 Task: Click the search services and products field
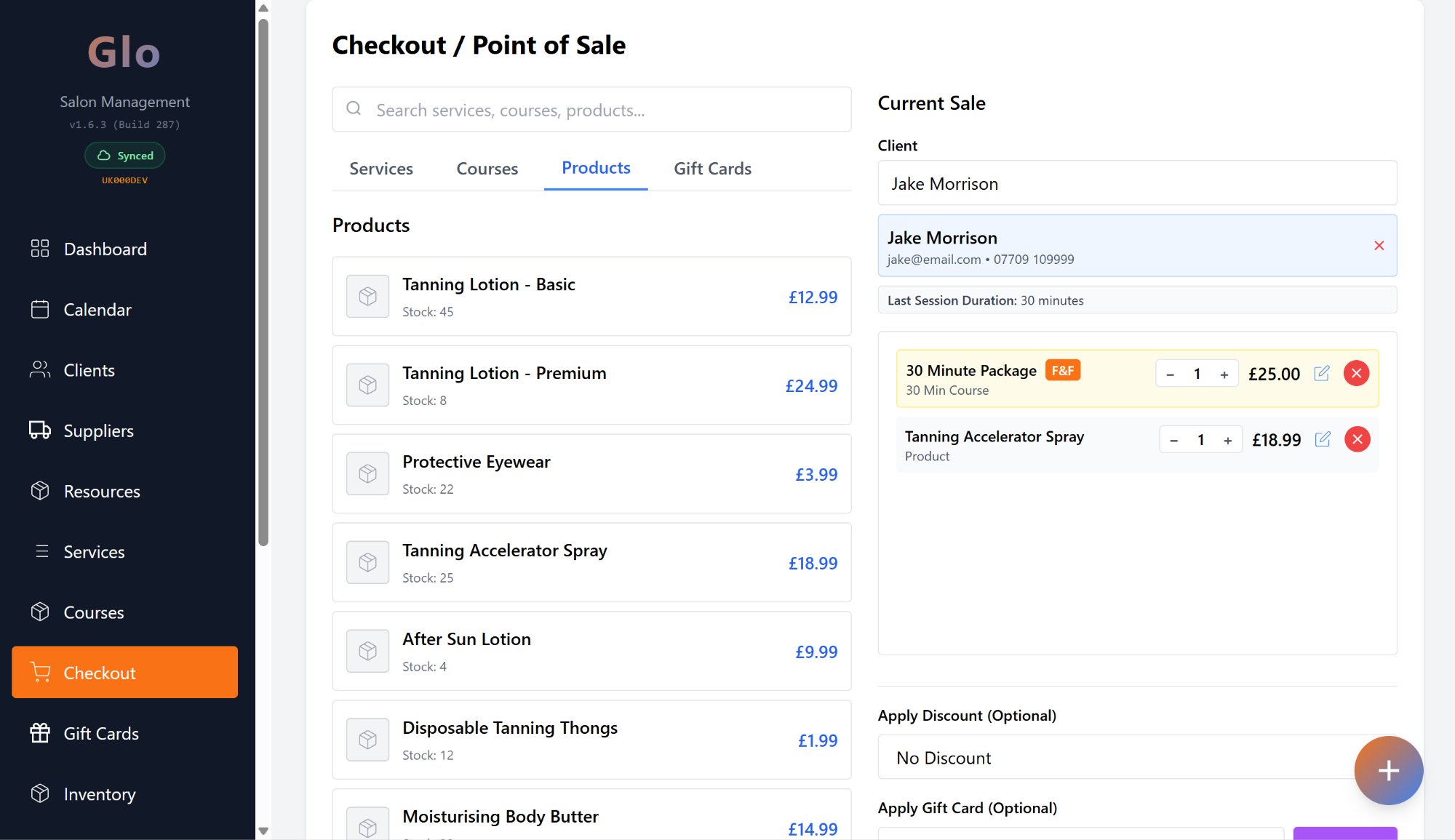(591, 110)
